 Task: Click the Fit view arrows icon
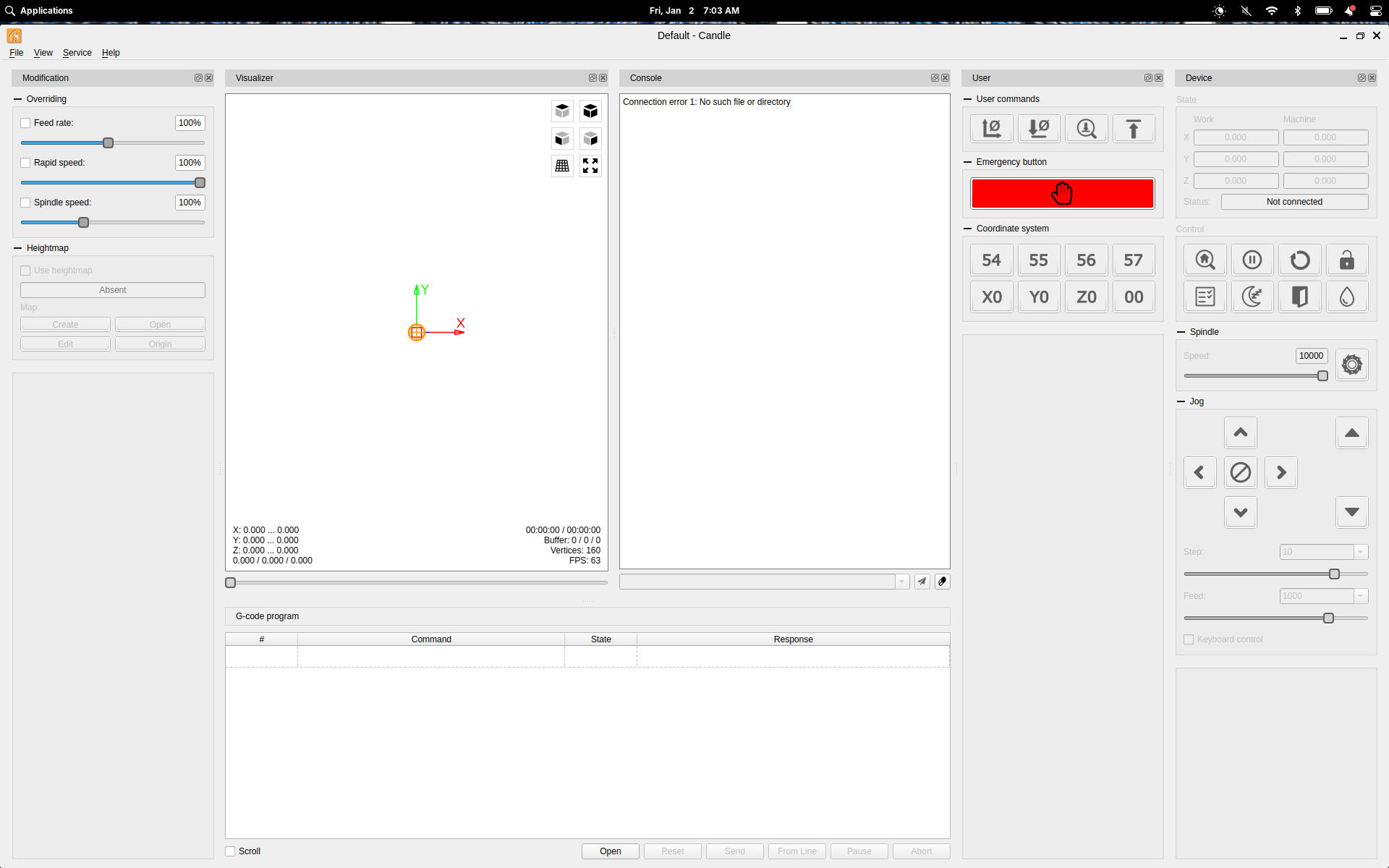(x=590, y=166)
